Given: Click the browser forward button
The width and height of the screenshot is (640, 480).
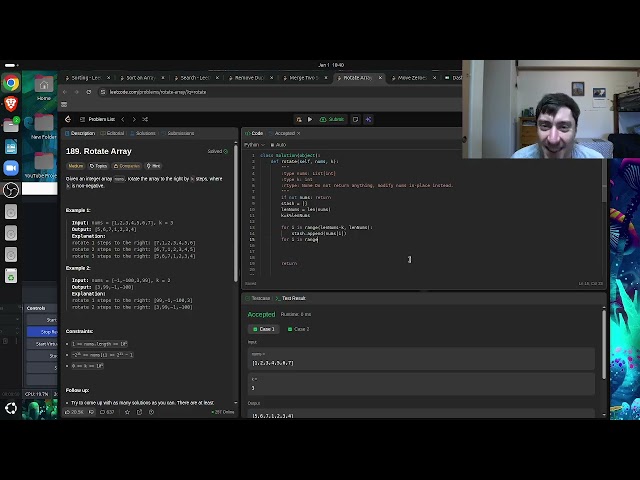Looking at the screenshot, I should [77, 92].
